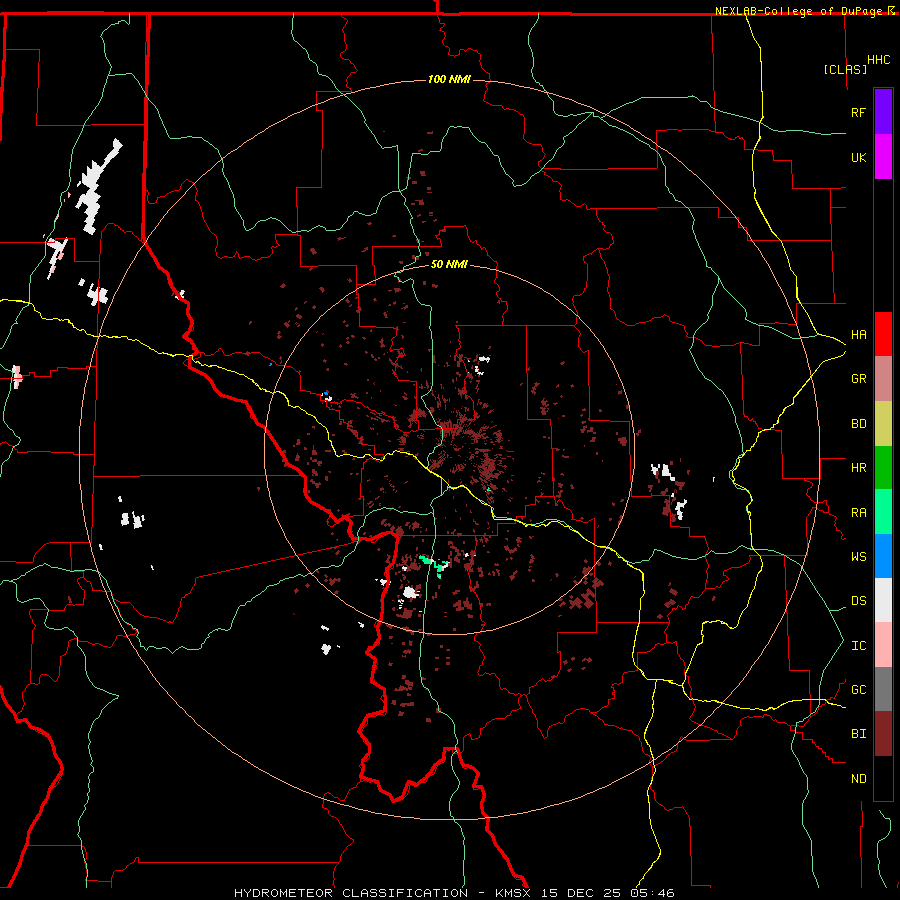
Task: Select the IC ice crystals pink swatch
Action: click(x=883, y=645)
